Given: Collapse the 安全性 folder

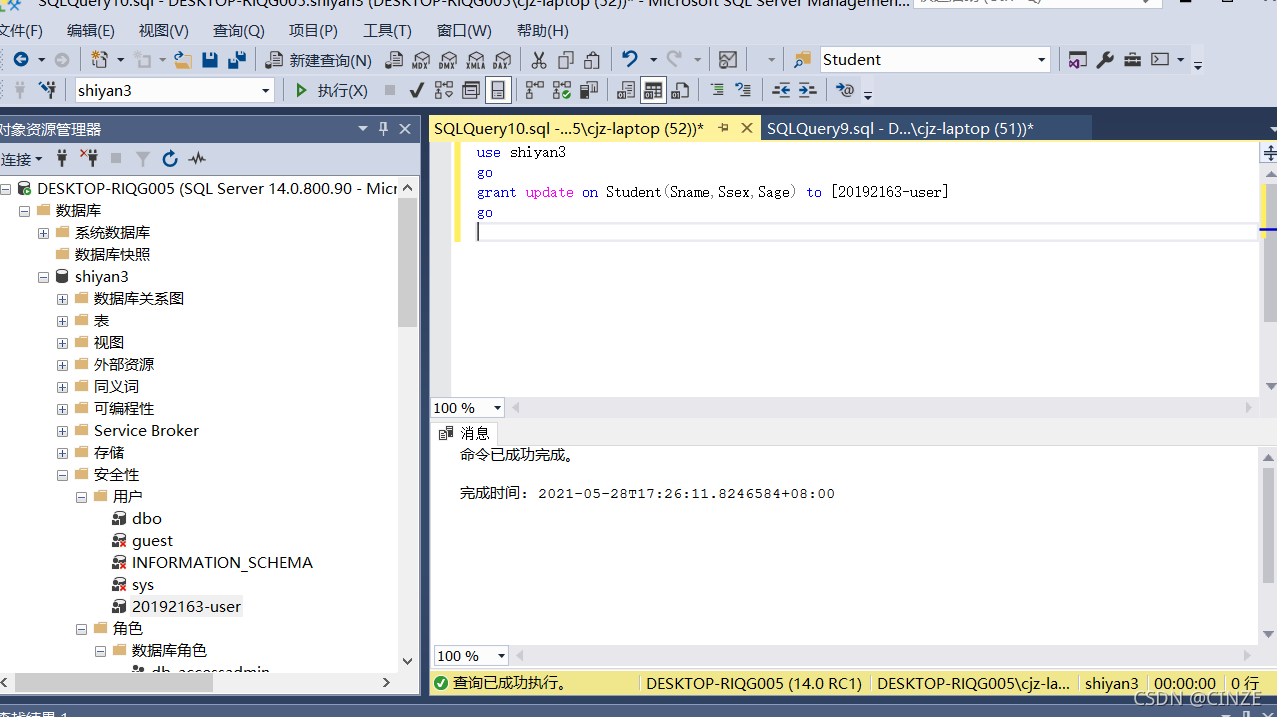Looking at the screenshot, I should pyautogui.click(x=62, y=475).
